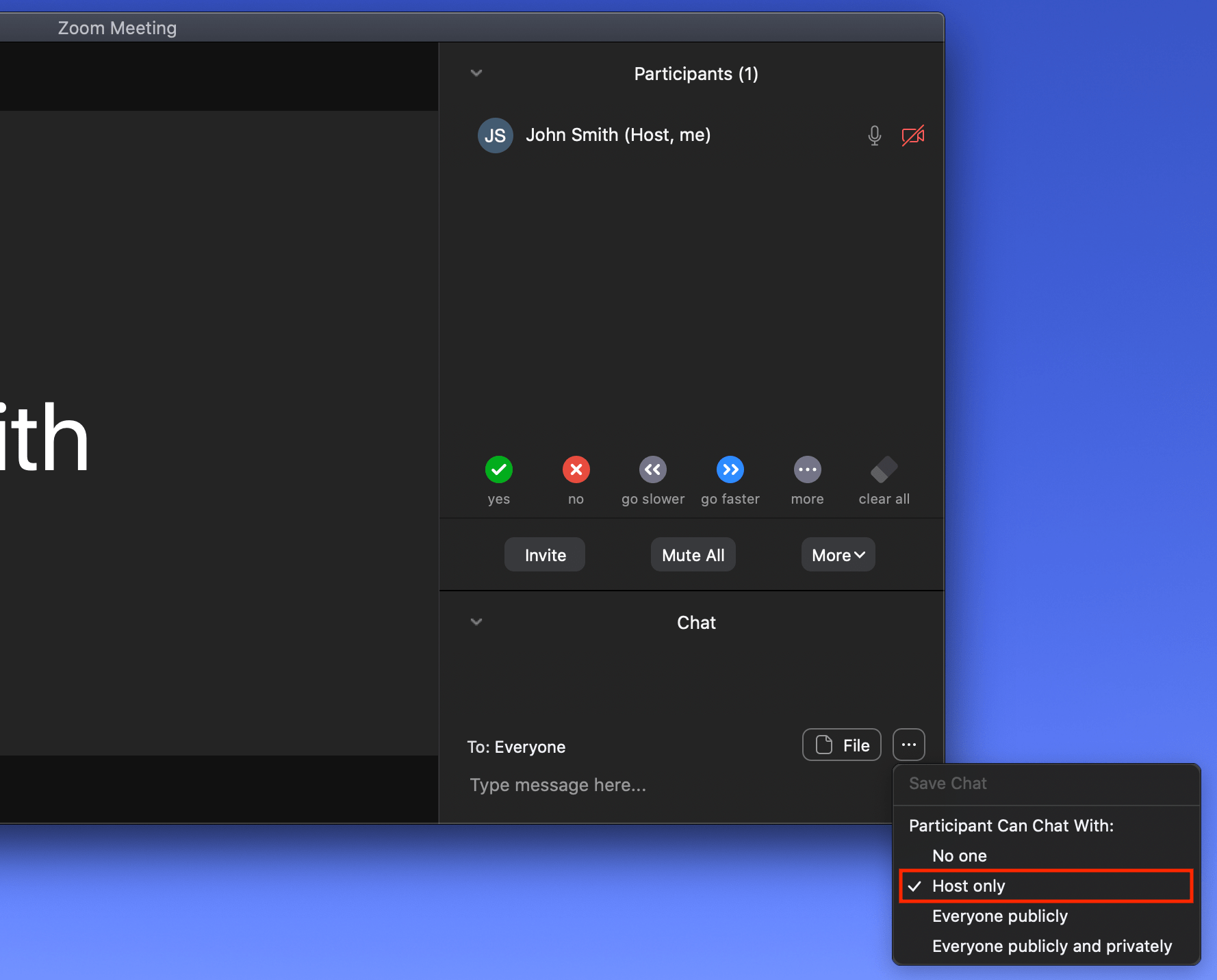Click the chat ellipsis options button
Image resolution: width=1217 pixels, height=980 pixels.
(x=909, y=745)
